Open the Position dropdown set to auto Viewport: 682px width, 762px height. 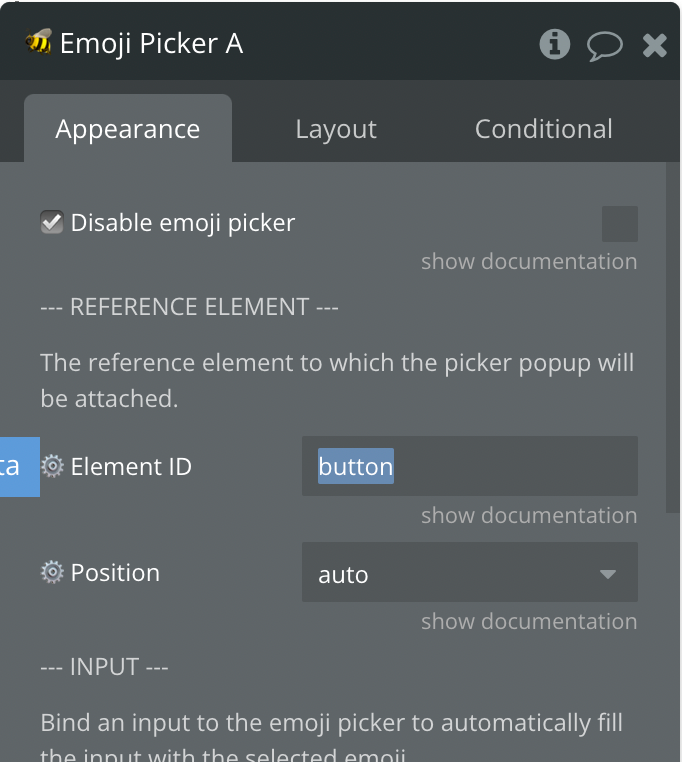pyautogui.click(x=469, y=573)
